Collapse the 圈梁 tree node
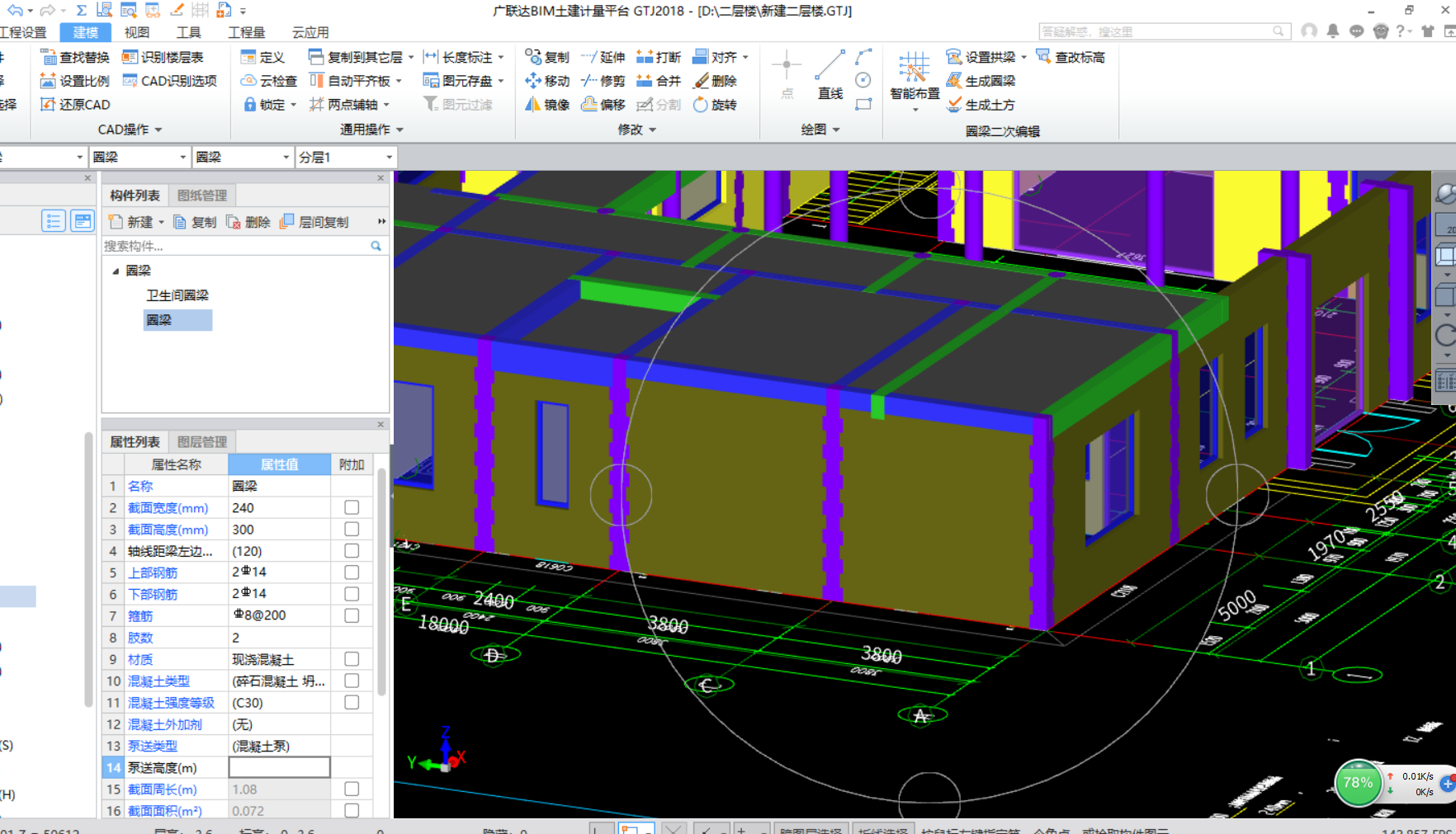This screenshot has height=834, width=1456. click(116, 271)
